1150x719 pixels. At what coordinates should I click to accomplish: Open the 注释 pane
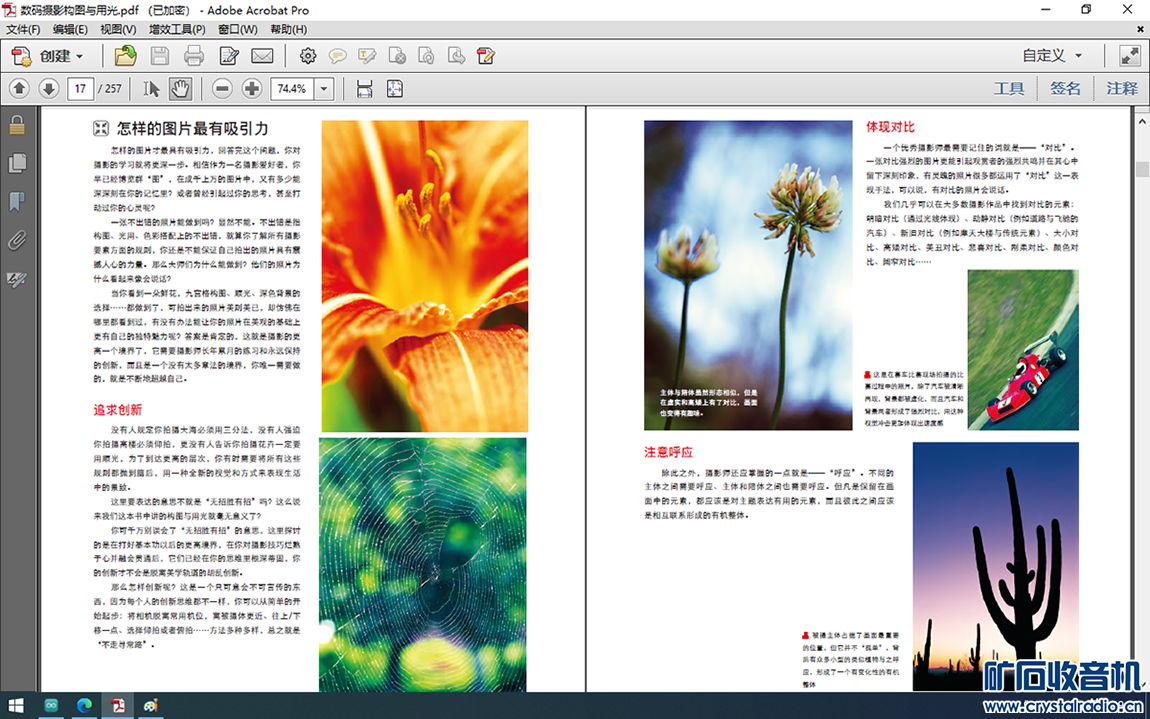pos(1122,89)
